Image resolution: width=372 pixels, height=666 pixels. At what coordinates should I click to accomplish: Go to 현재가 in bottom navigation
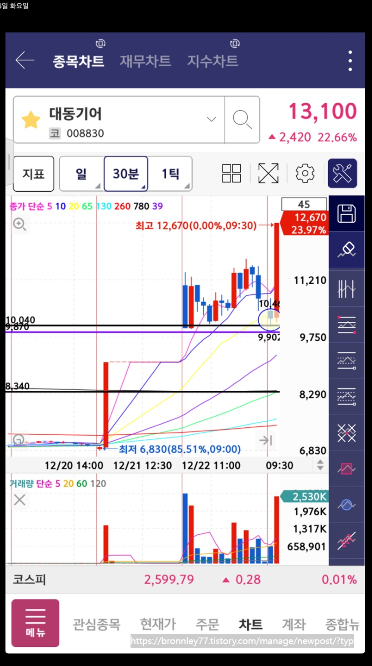coord(158,624)
